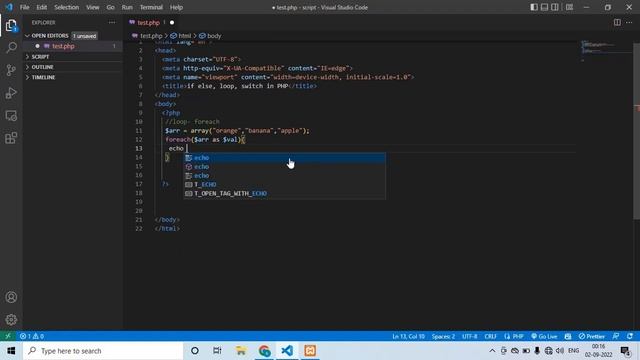Viewport: 640px width, 360px height.
Task: Open the Source Control view icon
Action: click(11, 70)
